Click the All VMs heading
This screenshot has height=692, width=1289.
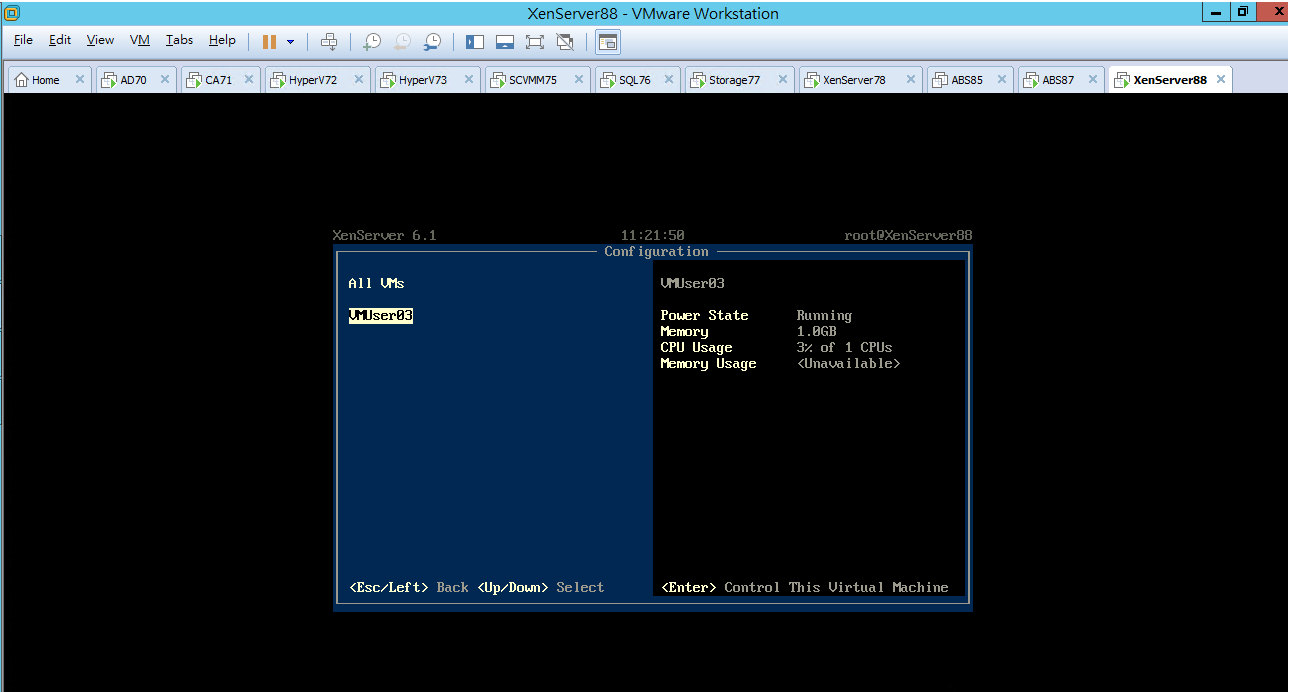376,284
